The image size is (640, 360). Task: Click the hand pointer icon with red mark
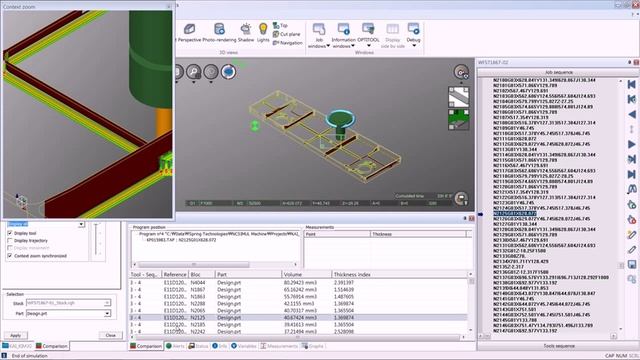(631, 219)
